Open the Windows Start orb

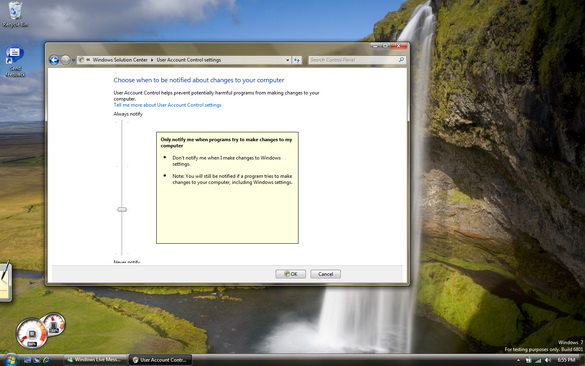click(11, 360)
